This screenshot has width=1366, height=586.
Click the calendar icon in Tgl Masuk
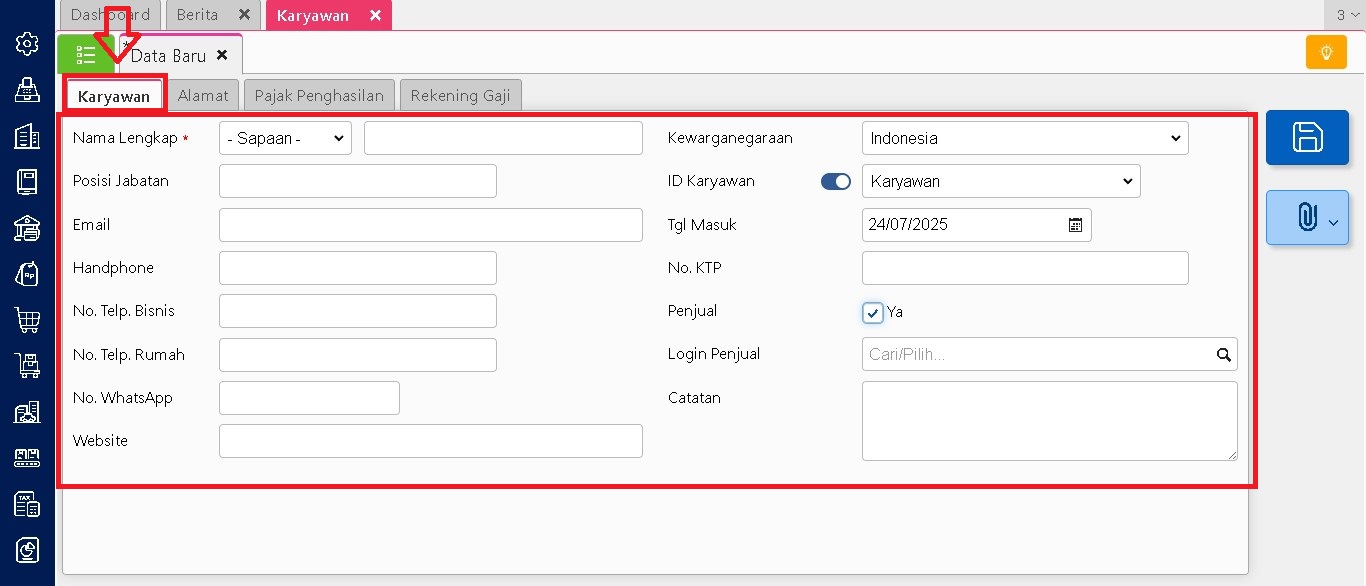point(1075,225)
